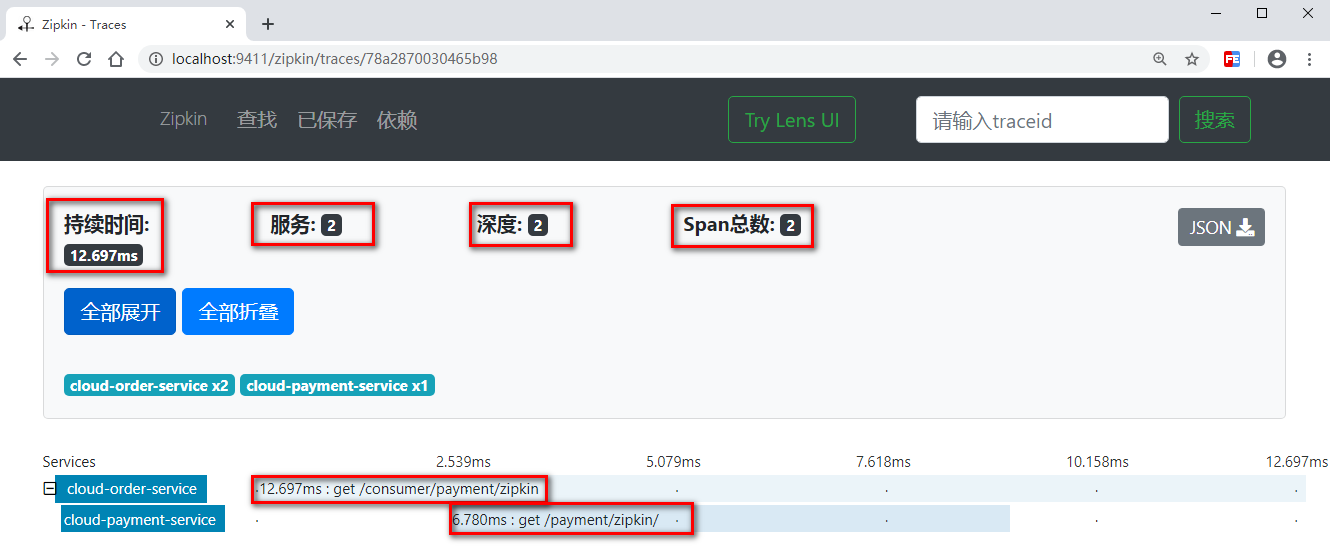Click the zoom magnifier icon in address bar
The width and height of the screenshot is (1330, 548).
1160,59
